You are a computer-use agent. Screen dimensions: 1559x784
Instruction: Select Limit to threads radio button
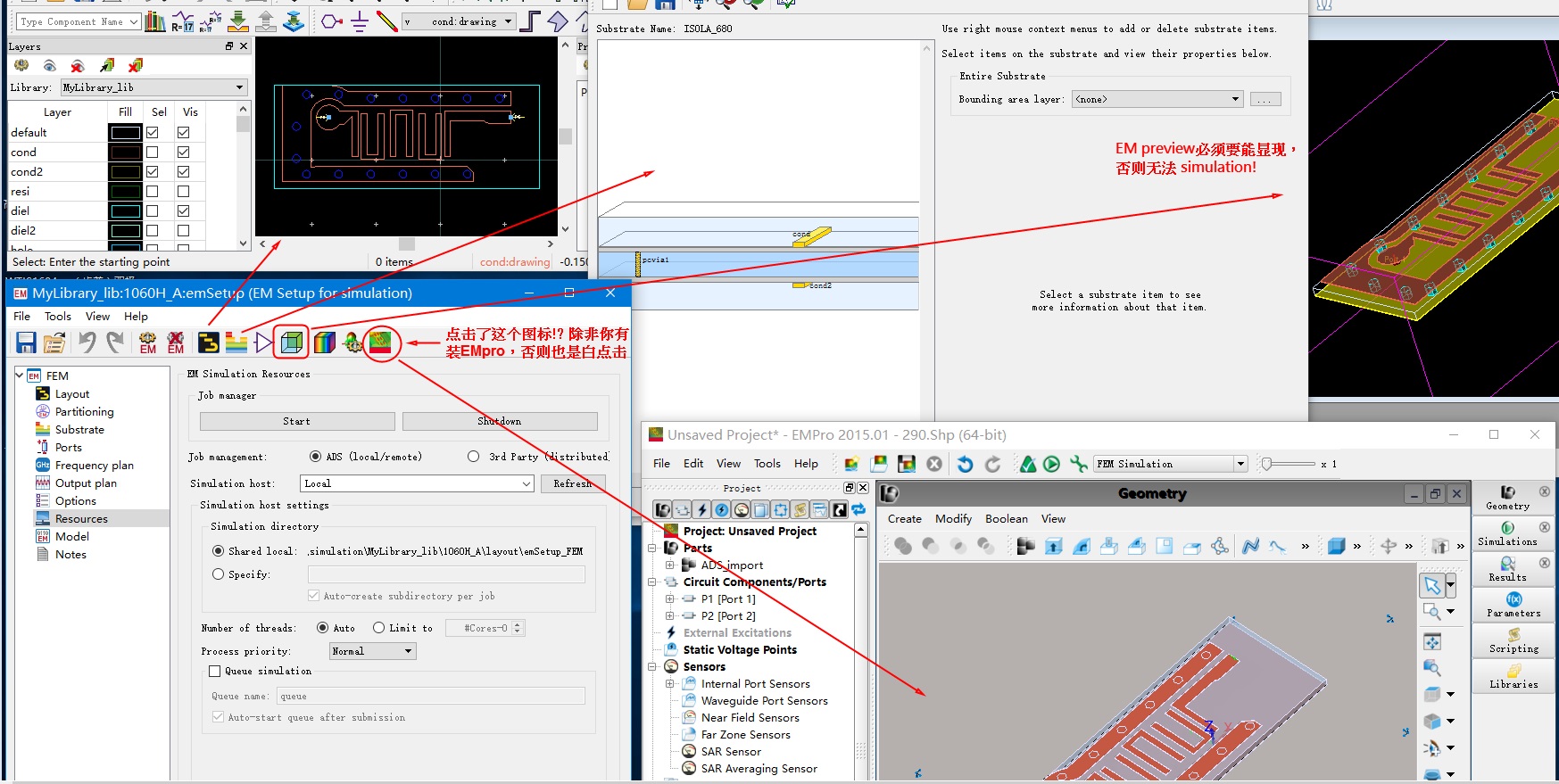click(x=379, y=628)
